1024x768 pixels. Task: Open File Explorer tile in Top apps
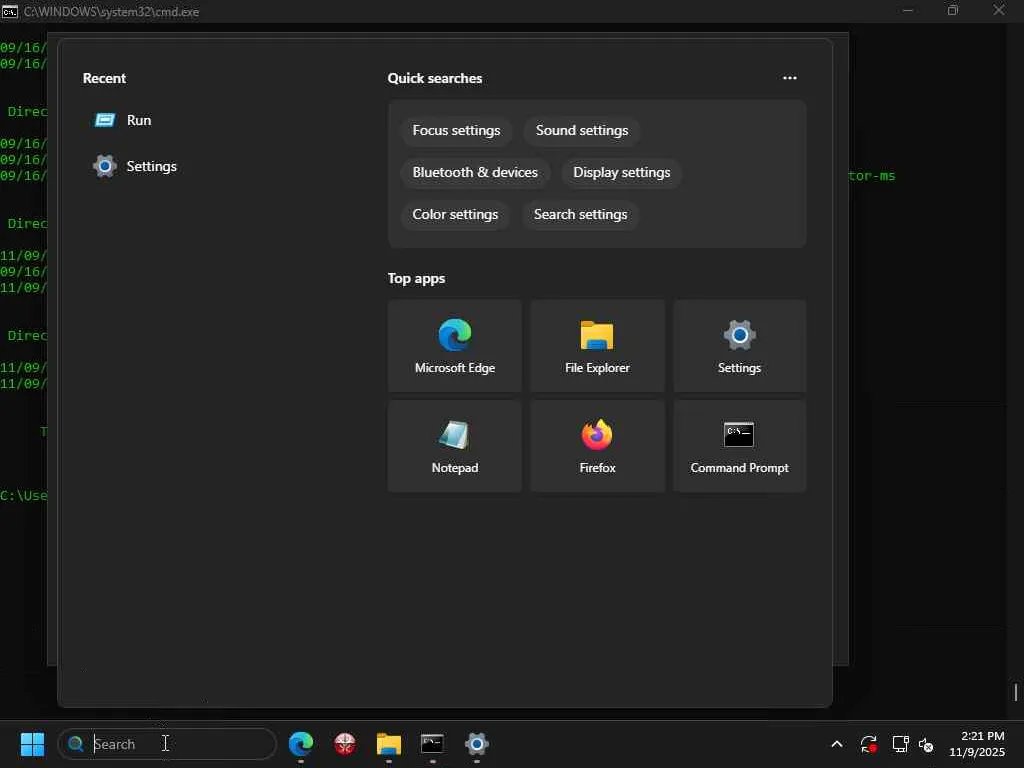tap(597, 346)
